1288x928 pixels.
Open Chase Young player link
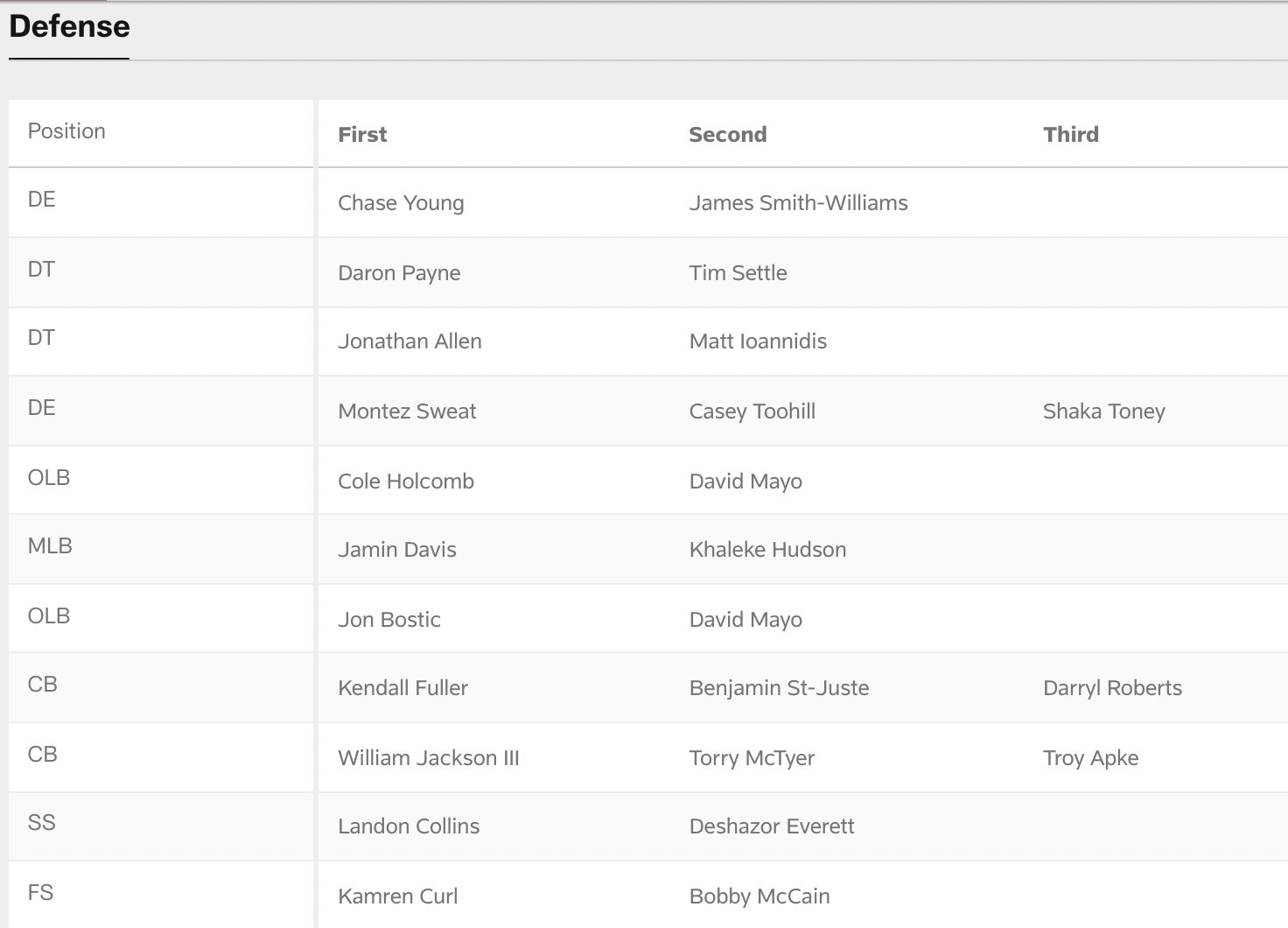click(x=401, y=203)
